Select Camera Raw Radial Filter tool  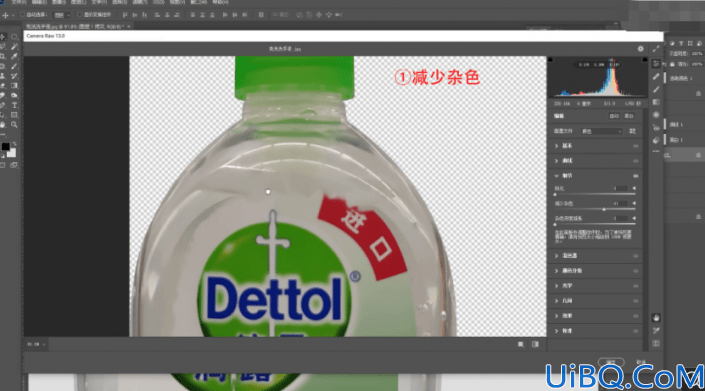click(x=656, y=115)
